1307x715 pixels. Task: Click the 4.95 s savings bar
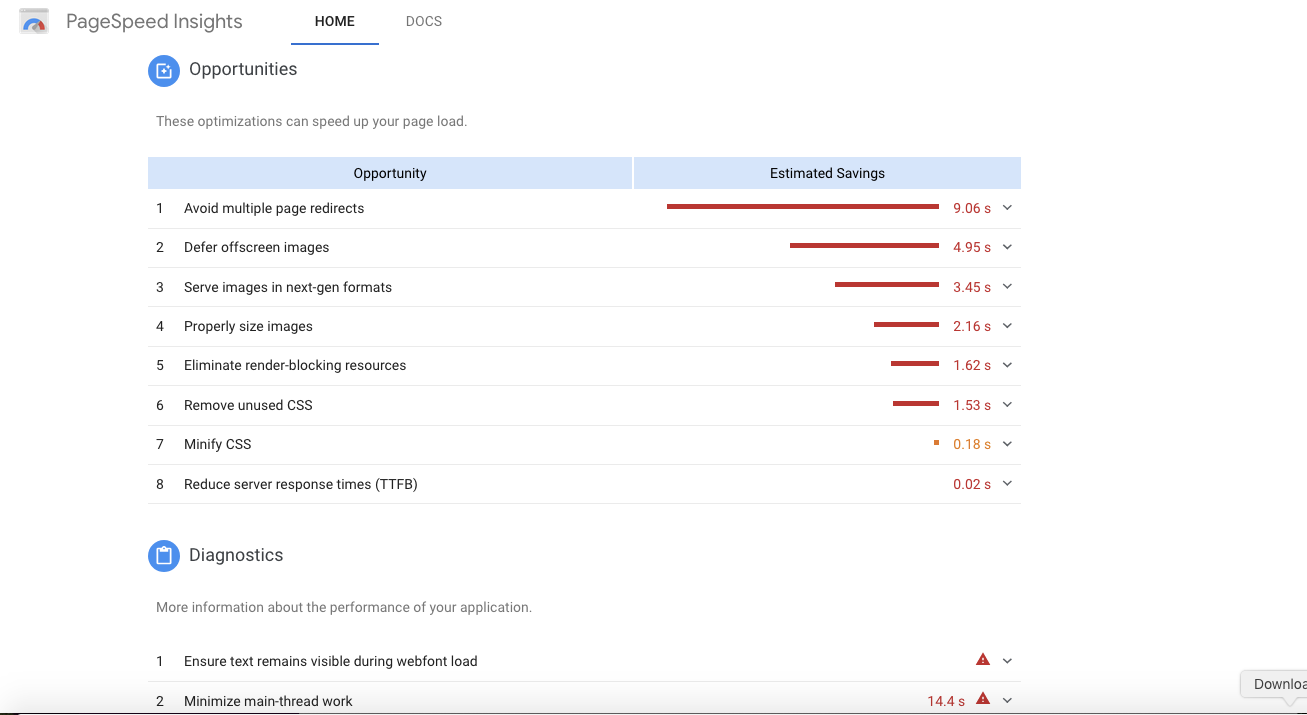864,246
